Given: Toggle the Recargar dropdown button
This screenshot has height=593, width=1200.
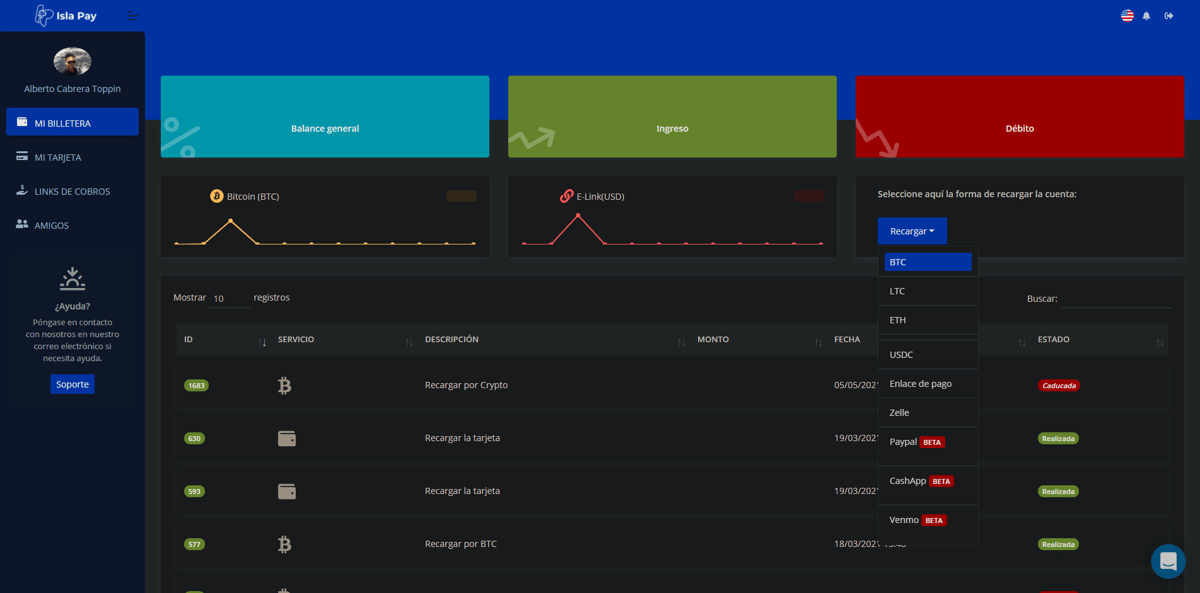Looking at the screenshot, I should (912, 231).
